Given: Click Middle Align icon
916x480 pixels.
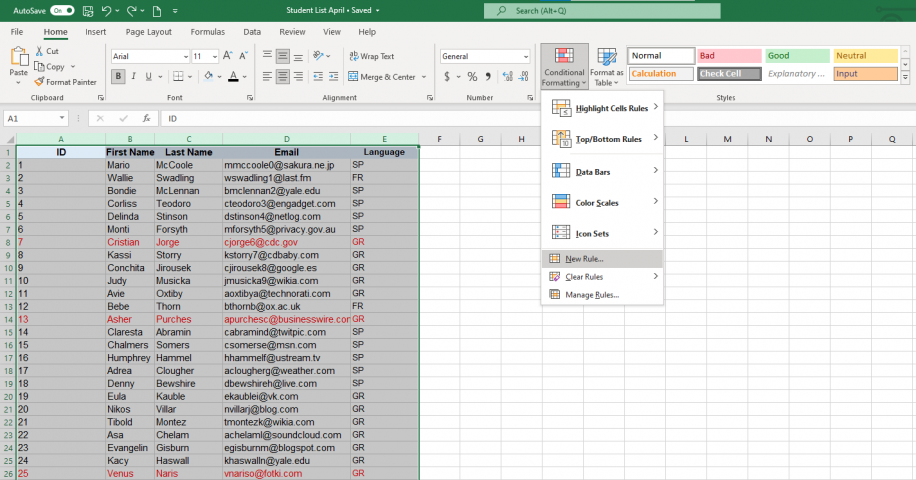Looking at the screenshot, I should click(x=283, y=56).
